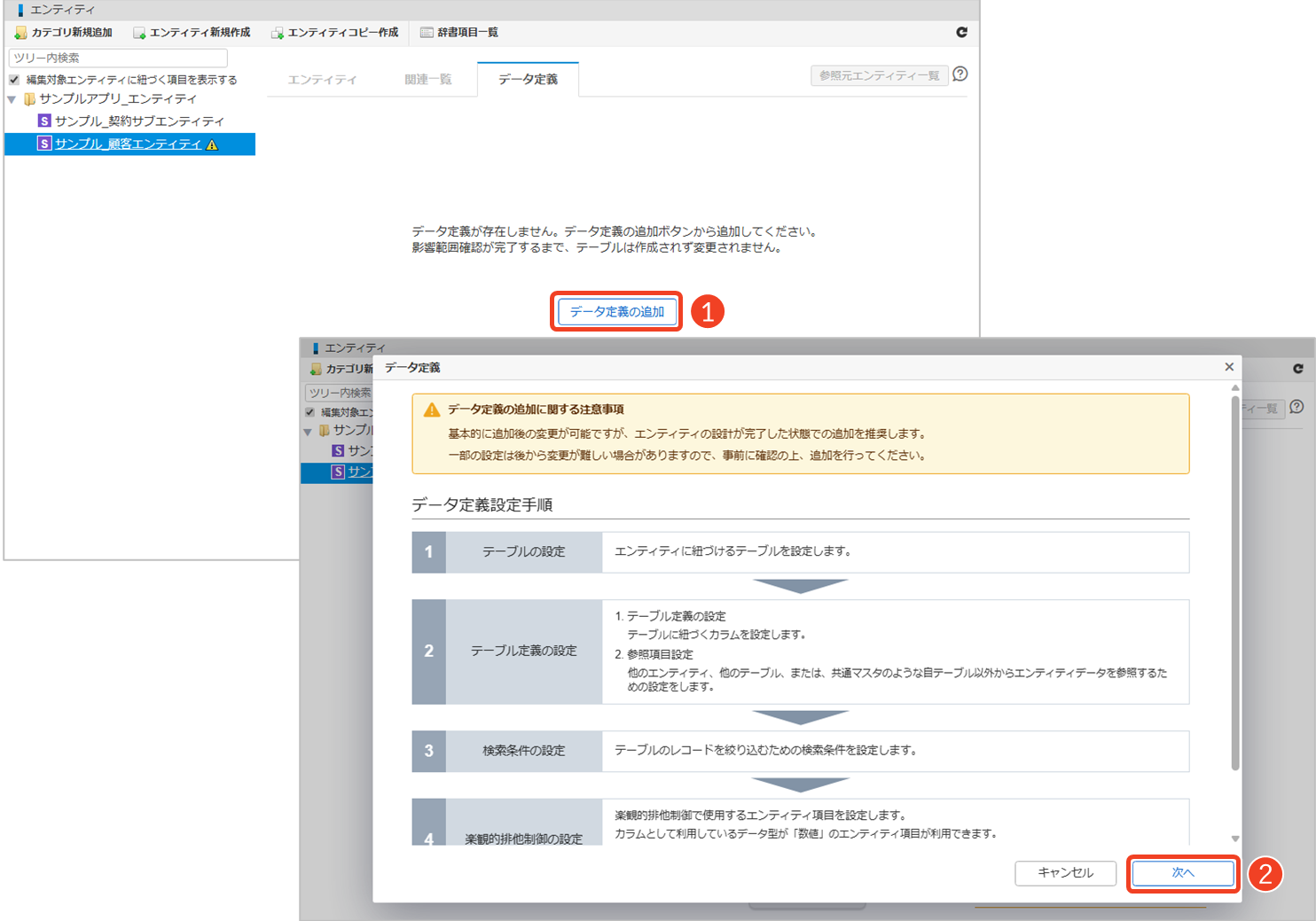Image resolution: width=1316 pixels, height=921 pixels.
Task: Open the 辞書項目一覧 list icon
Action: coord(427,33)
